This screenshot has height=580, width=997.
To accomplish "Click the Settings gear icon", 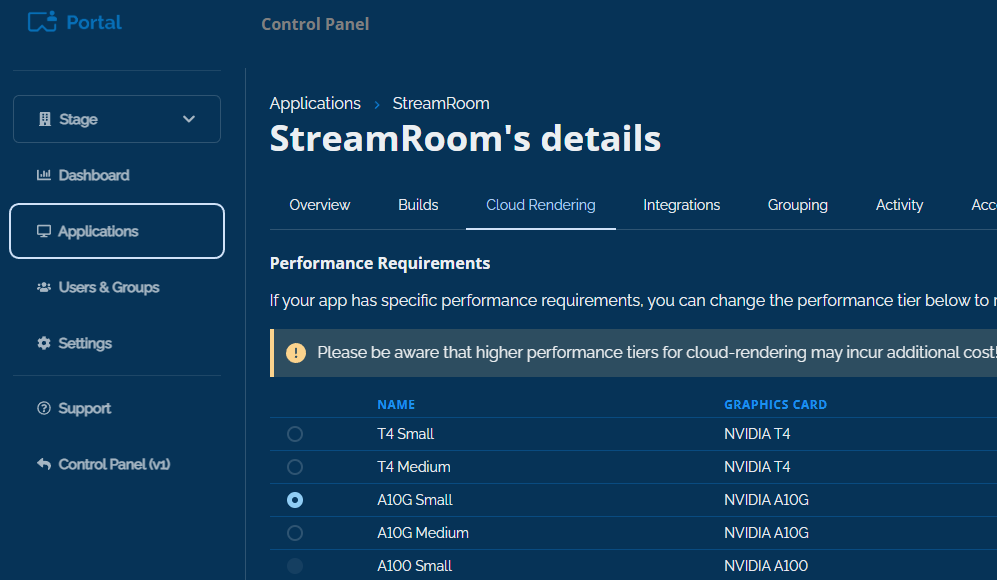I will (x=43, y=343).
